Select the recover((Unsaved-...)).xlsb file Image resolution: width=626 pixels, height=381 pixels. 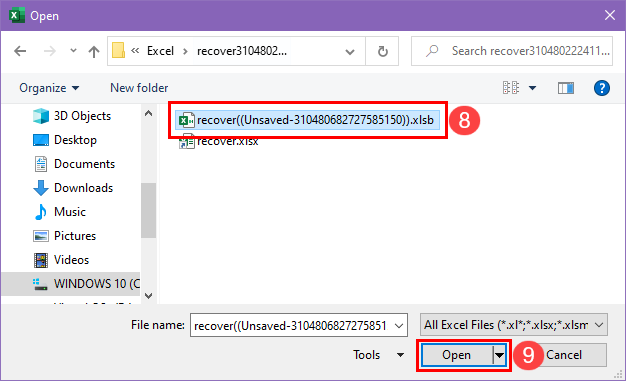coord(307,120)
